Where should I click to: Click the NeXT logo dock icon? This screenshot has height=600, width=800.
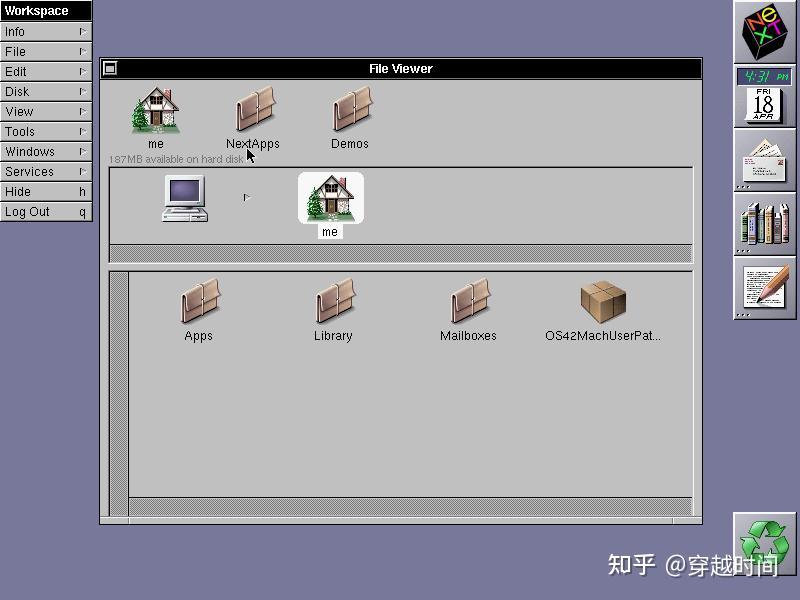[x=765, y=30]
